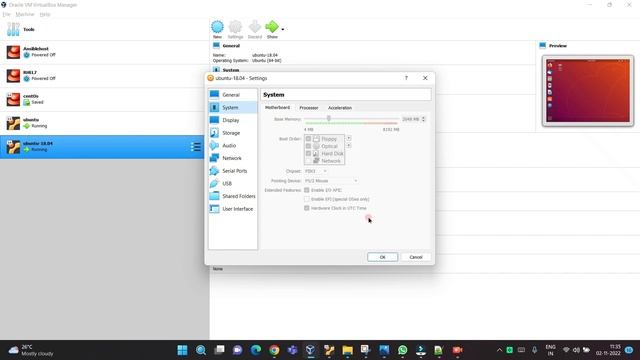Switch to the Acceleration tab
Image resolution: width=640 pixels, height=360 pixels.
coord(340,108)
